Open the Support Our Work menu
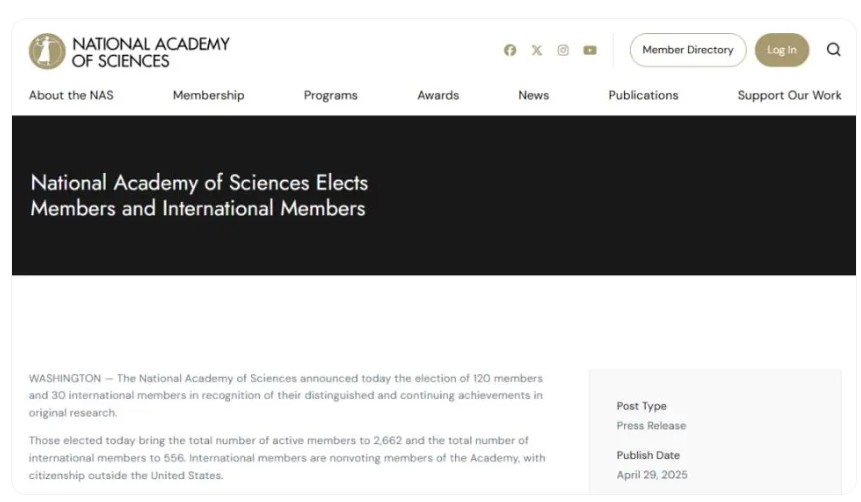Viewport: 861px width, 502px height. tap(789, 95)
